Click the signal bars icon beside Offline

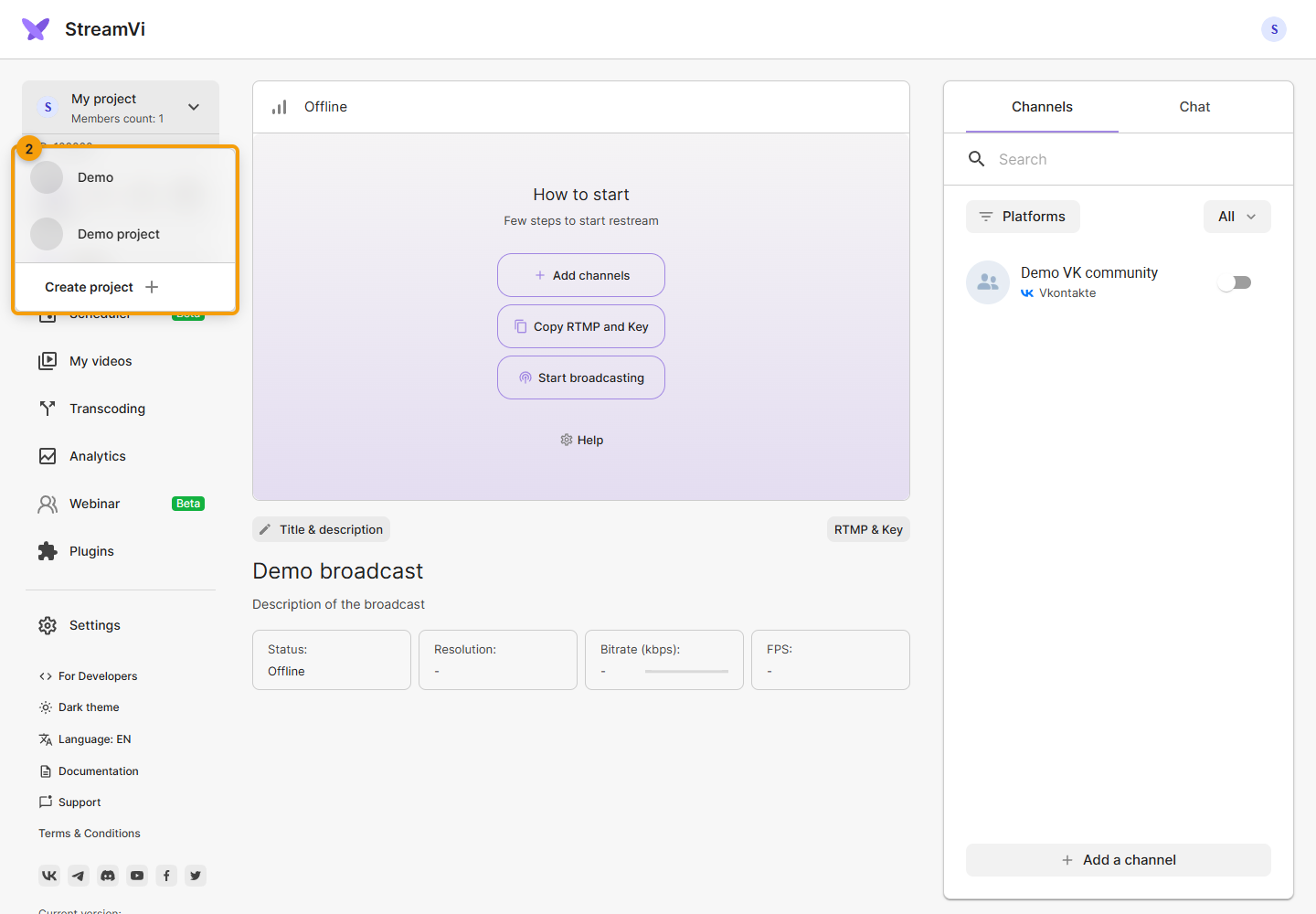point(280,107)
